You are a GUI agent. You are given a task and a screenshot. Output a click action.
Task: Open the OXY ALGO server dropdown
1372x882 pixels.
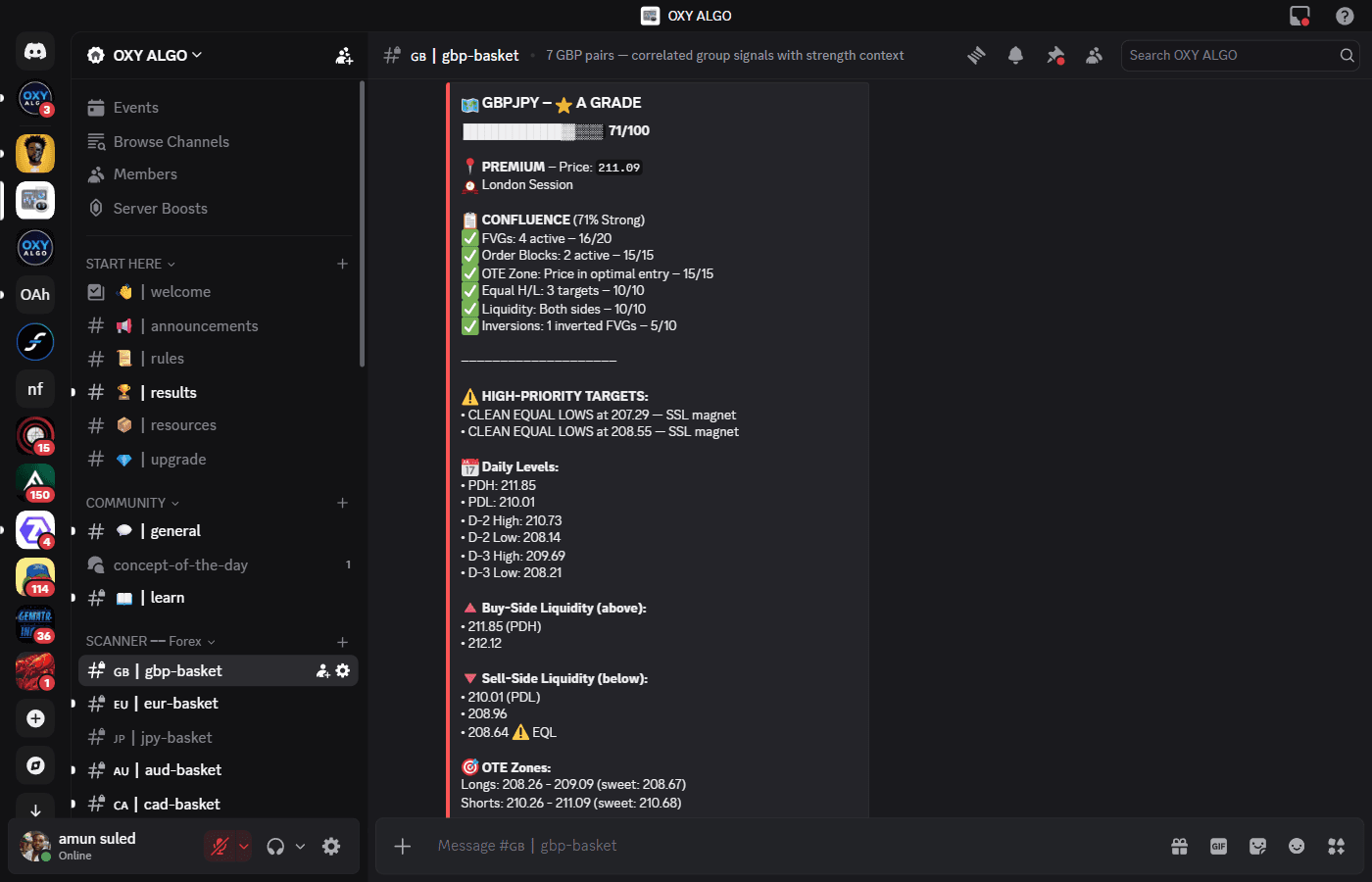tap(145, 55)
